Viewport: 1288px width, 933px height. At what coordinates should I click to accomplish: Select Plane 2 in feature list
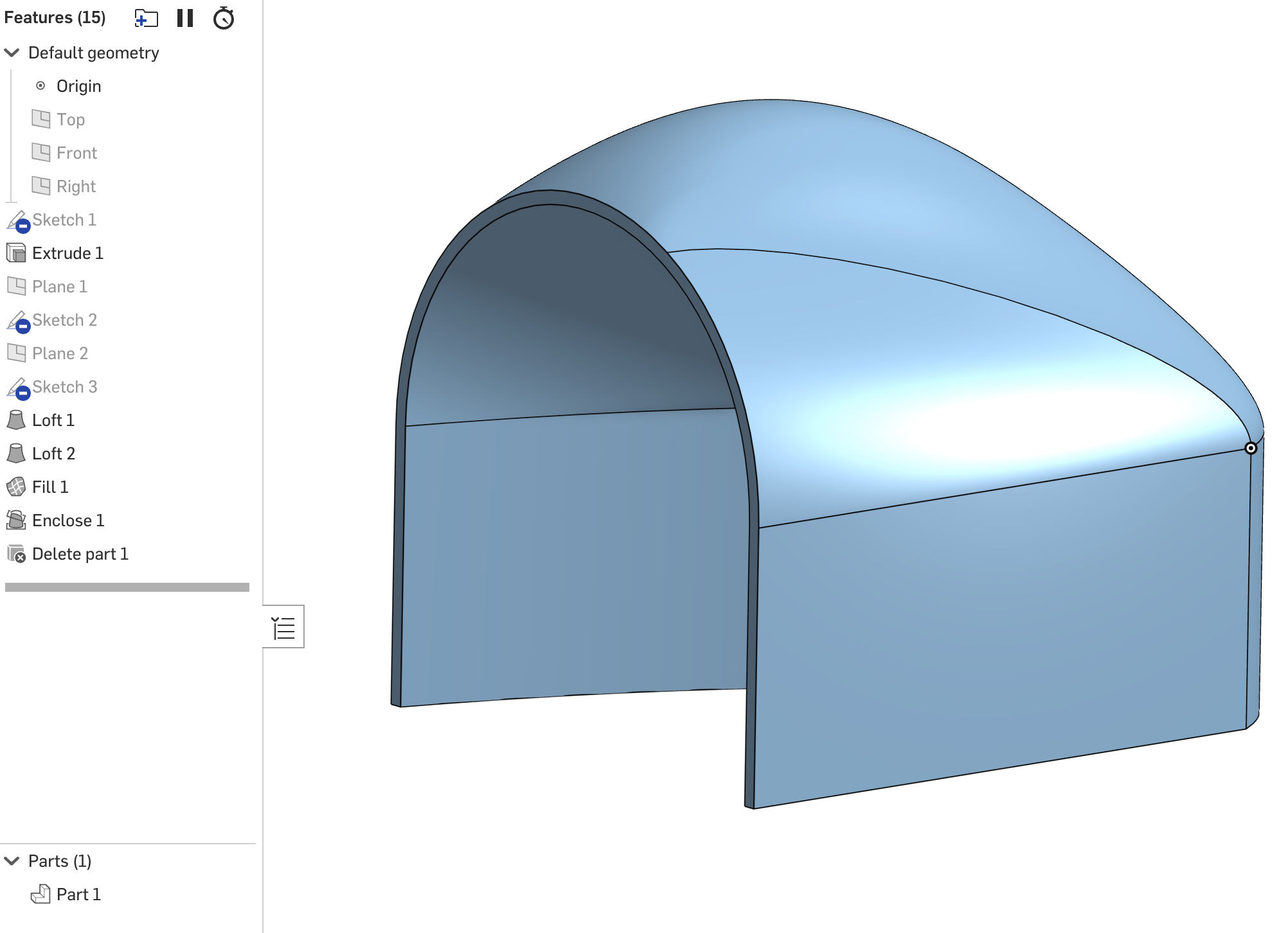pos(60,353)
